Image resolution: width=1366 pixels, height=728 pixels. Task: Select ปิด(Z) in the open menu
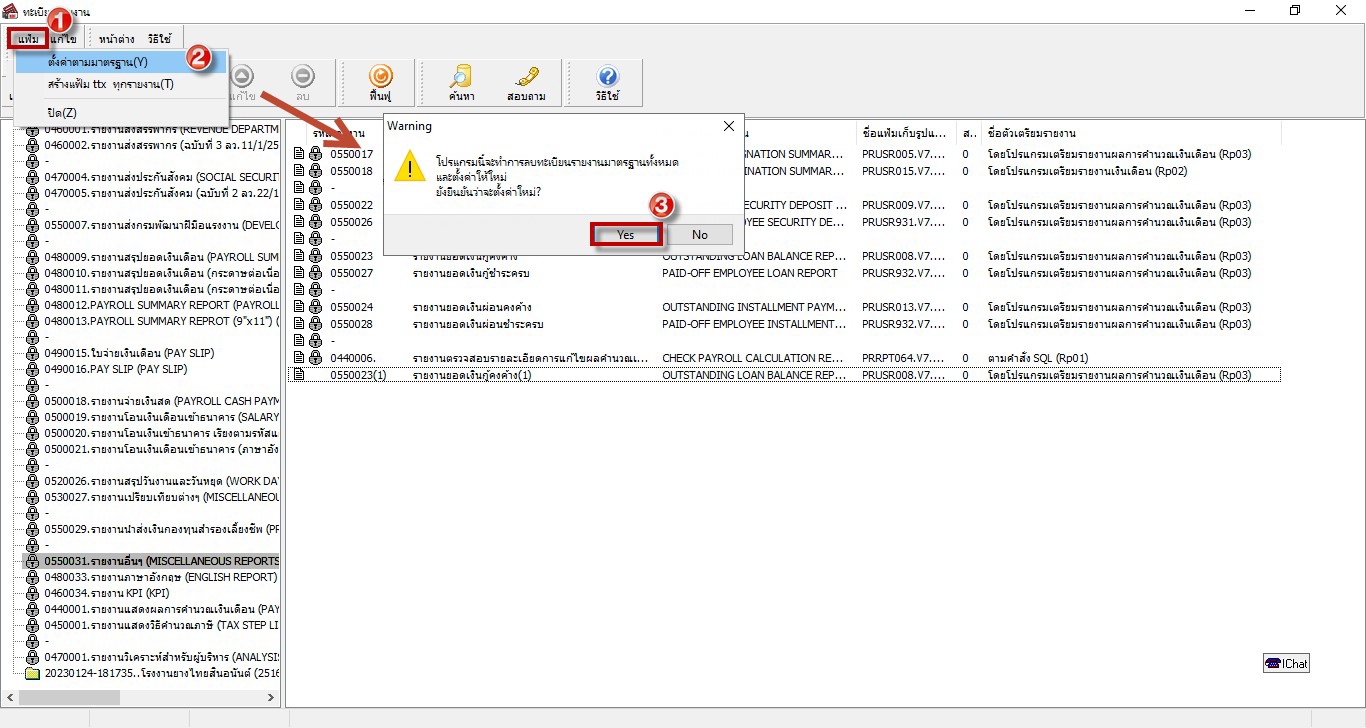(62, 112)
